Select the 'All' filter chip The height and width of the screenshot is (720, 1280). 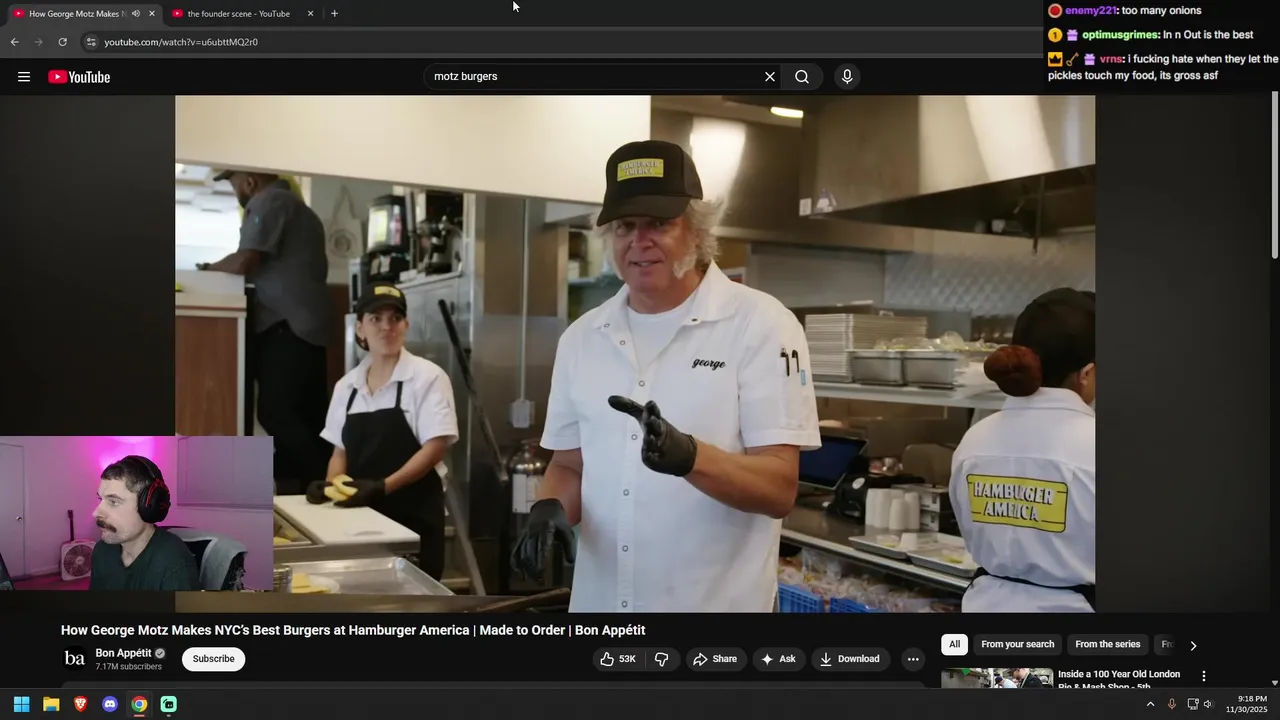point(954,645)
